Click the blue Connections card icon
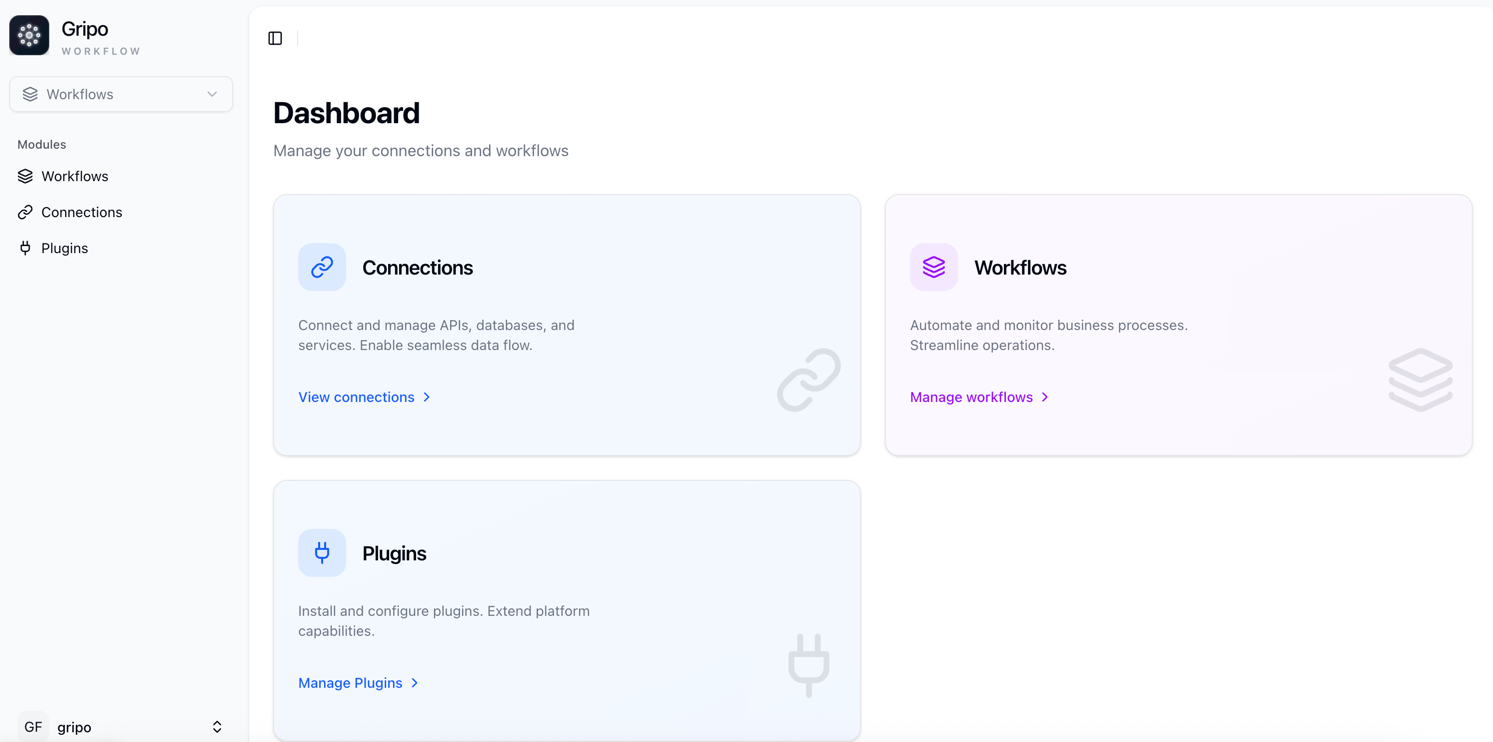Viewport: 1493px width, 742px height. pyautogui.click(x=322, y=267)
